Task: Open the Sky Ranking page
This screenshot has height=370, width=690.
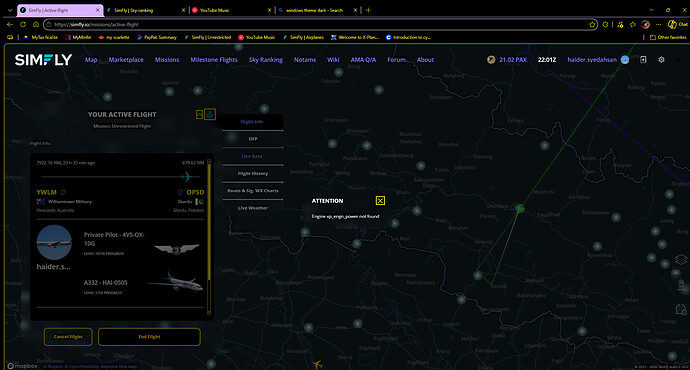Action: point(266,59)
